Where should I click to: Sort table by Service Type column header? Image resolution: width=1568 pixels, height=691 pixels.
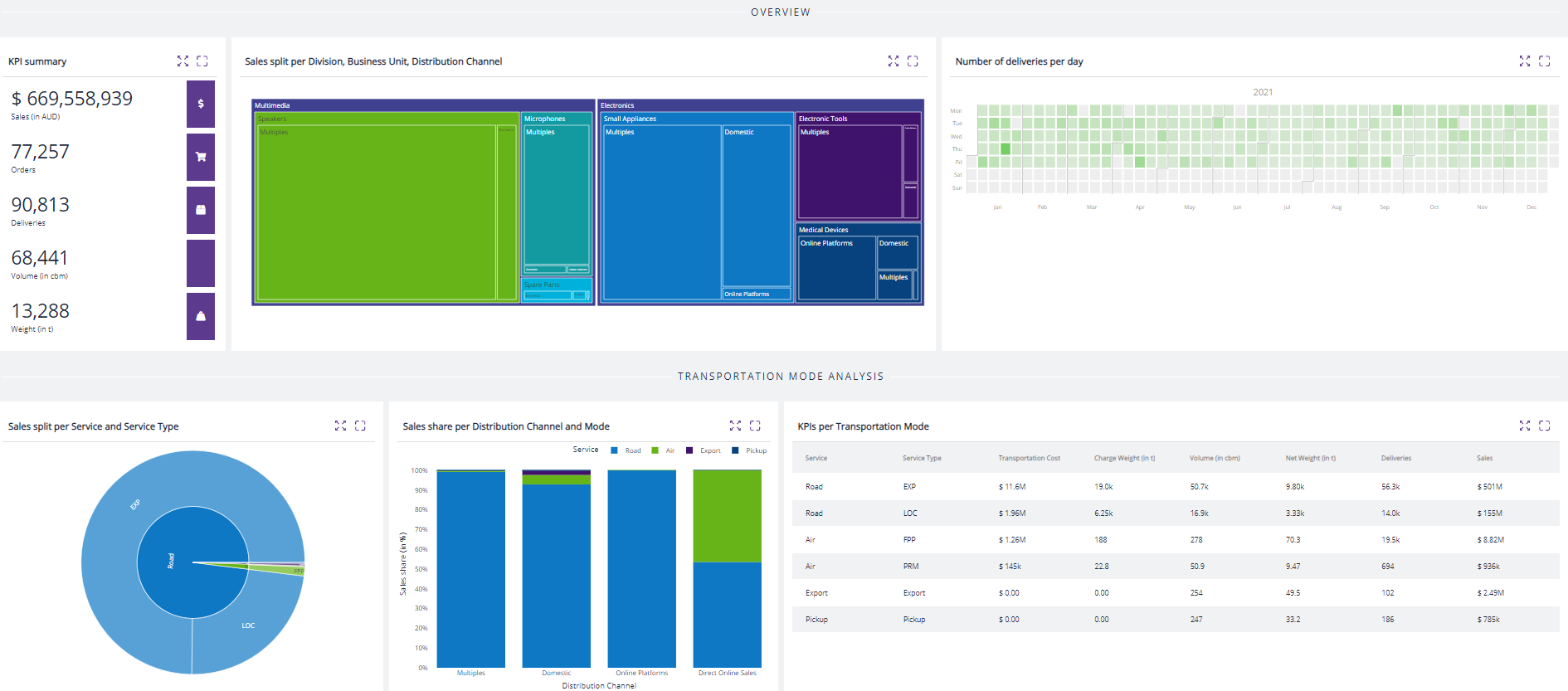point(922,458)
